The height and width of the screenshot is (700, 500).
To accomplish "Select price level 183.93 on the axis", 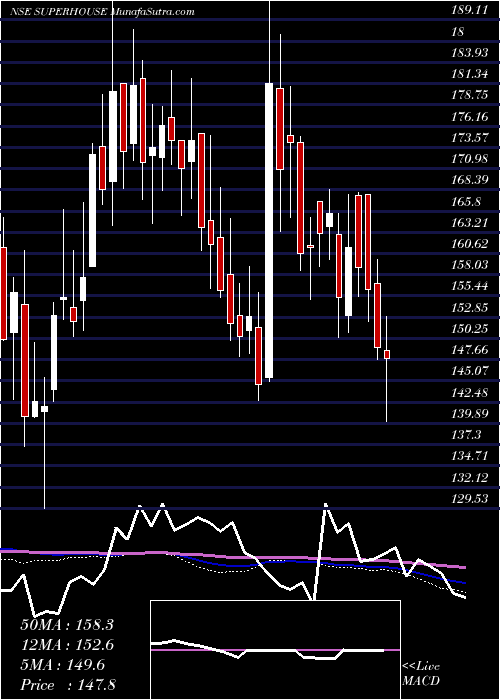I will click(x=469, y=54).
